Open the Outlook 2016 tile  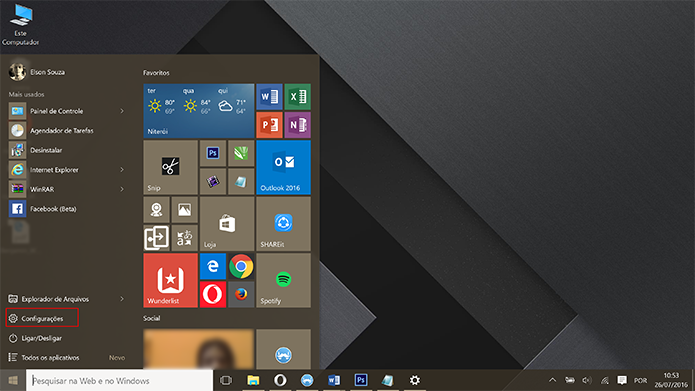pyautogui.click(x=283, y=167)
